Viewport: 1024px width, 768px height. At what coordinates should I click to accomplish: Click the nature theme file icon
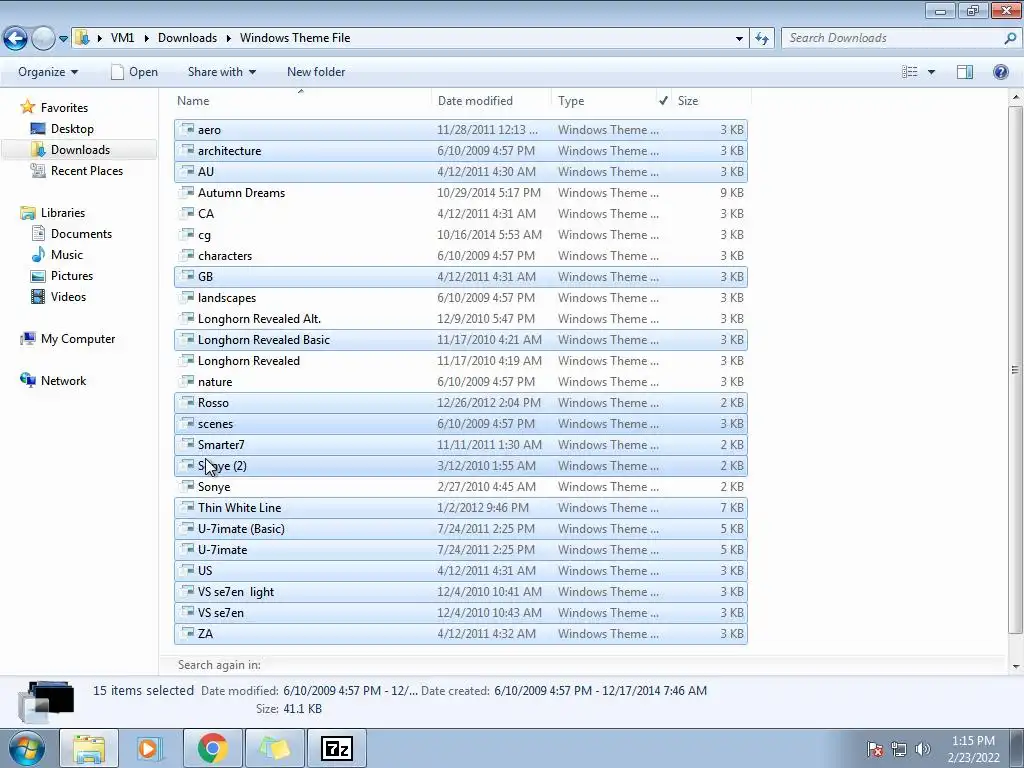[187, 381]
